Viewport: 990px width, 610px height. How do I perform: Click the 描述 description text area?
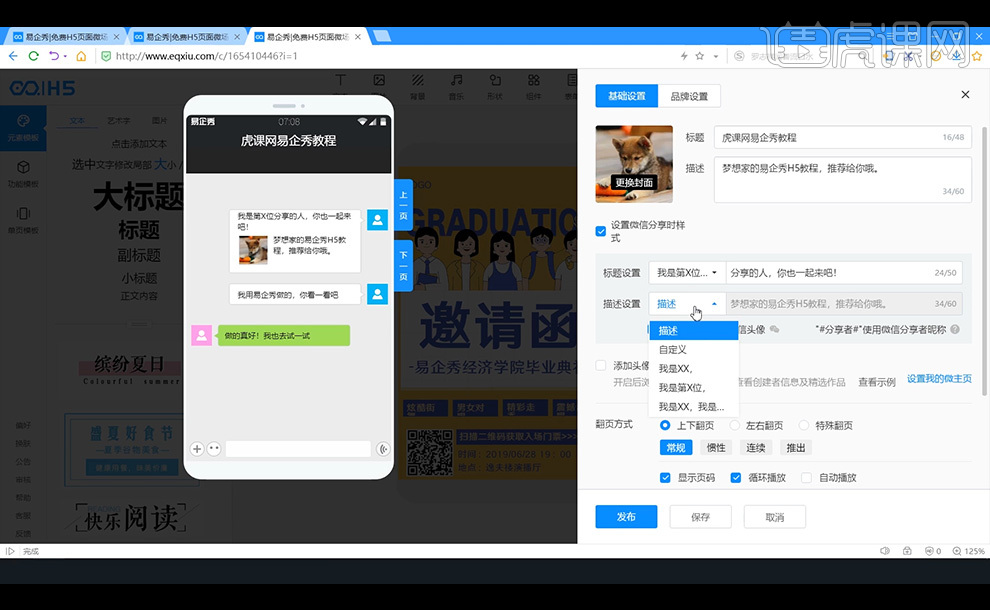843,180
